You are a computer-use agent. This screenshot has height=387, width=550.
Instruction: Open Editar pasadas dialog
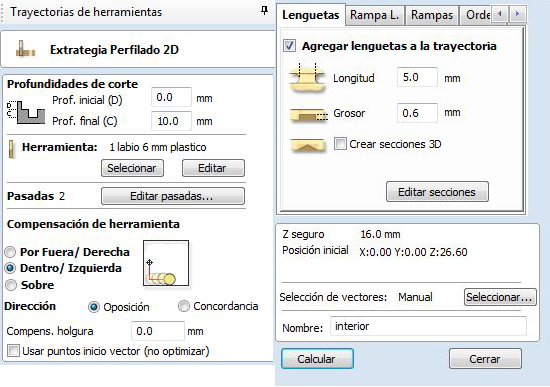coord(173,196)
